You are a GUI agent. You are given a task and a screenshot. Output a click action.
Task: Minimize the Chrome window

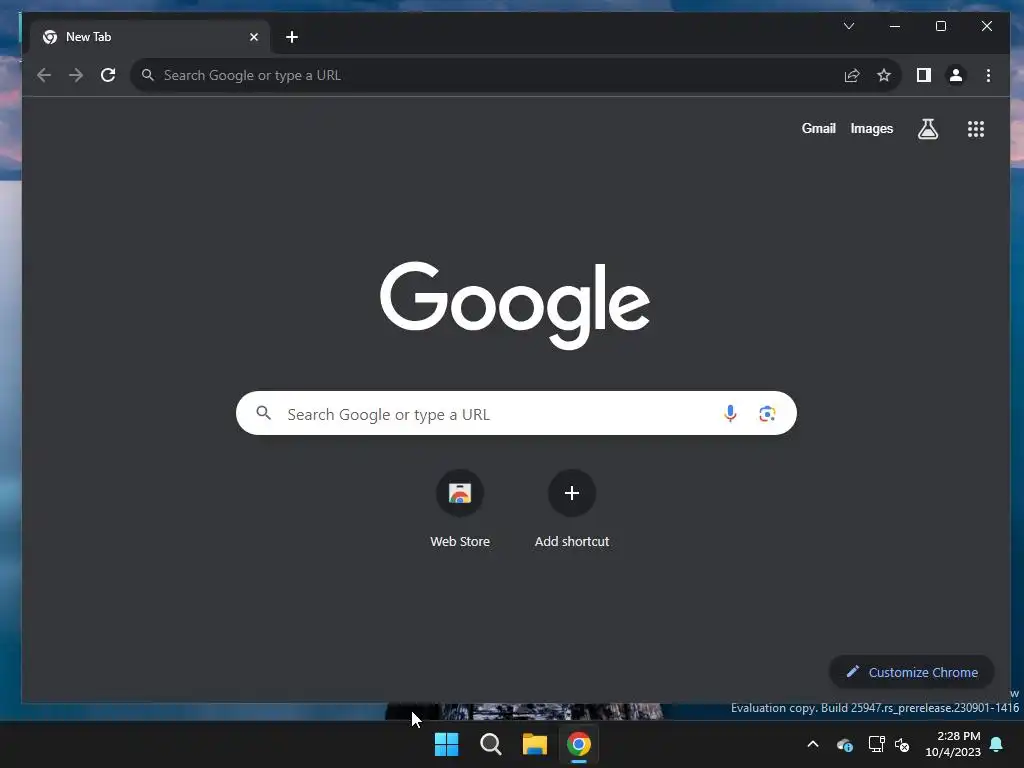895,26
